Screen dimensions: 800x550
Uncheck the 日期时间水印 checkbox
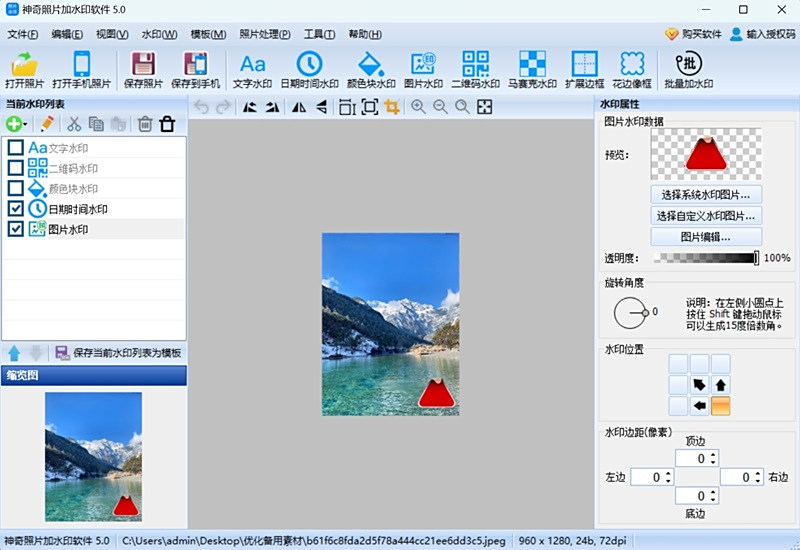click(15, 209)
